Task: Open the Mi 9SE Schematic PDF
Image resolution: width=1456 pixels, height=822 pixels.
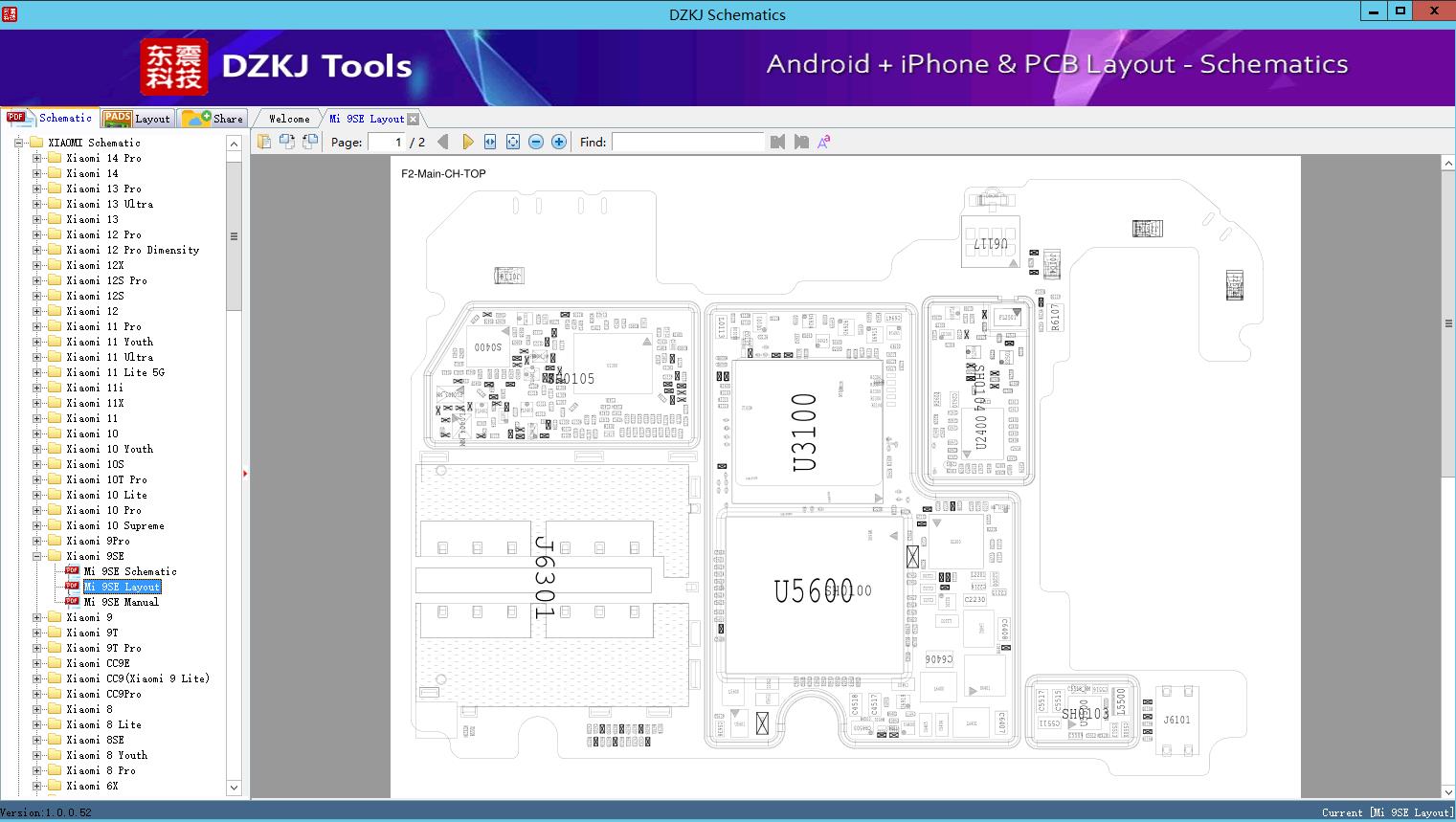Action: click(130, 571)
